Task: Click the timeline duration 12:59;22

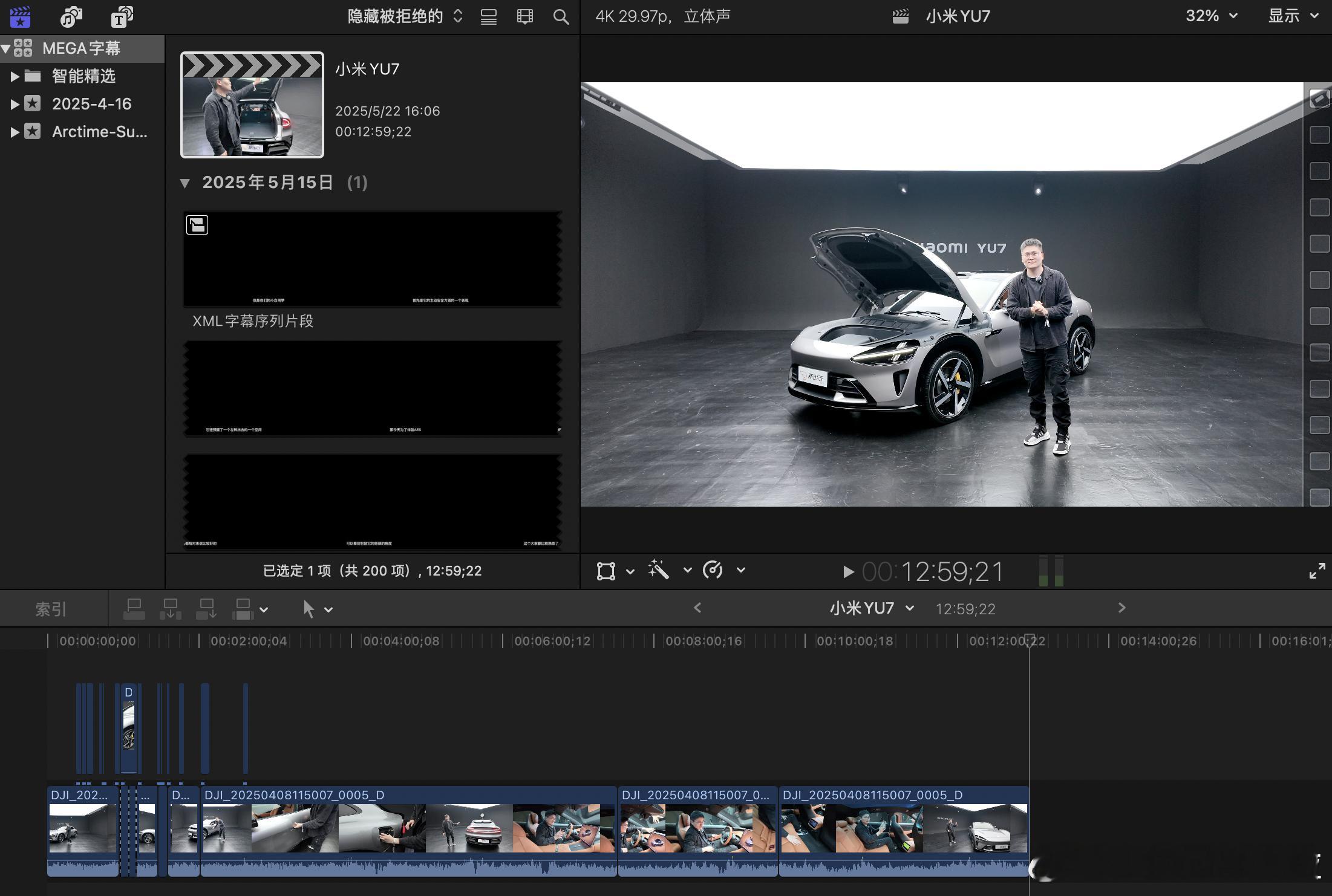Action: point(965,609)
